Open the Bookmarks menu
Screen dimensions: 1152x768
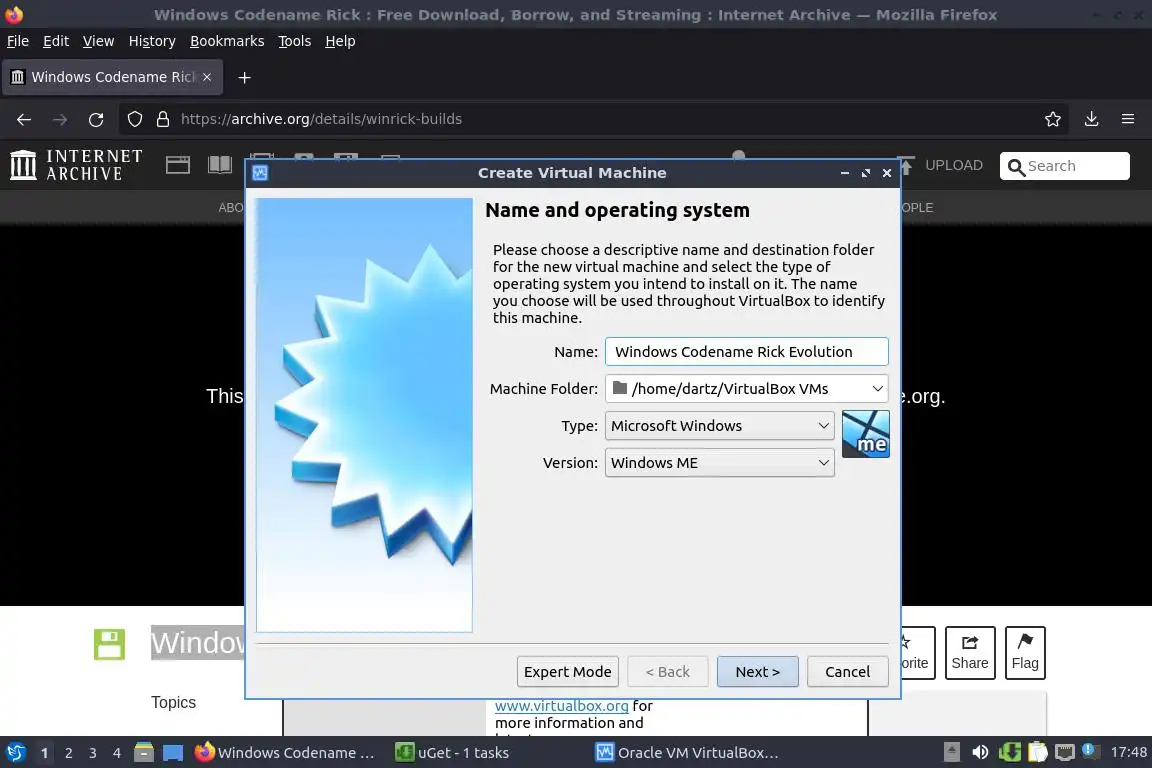click(x=227, y=41)
